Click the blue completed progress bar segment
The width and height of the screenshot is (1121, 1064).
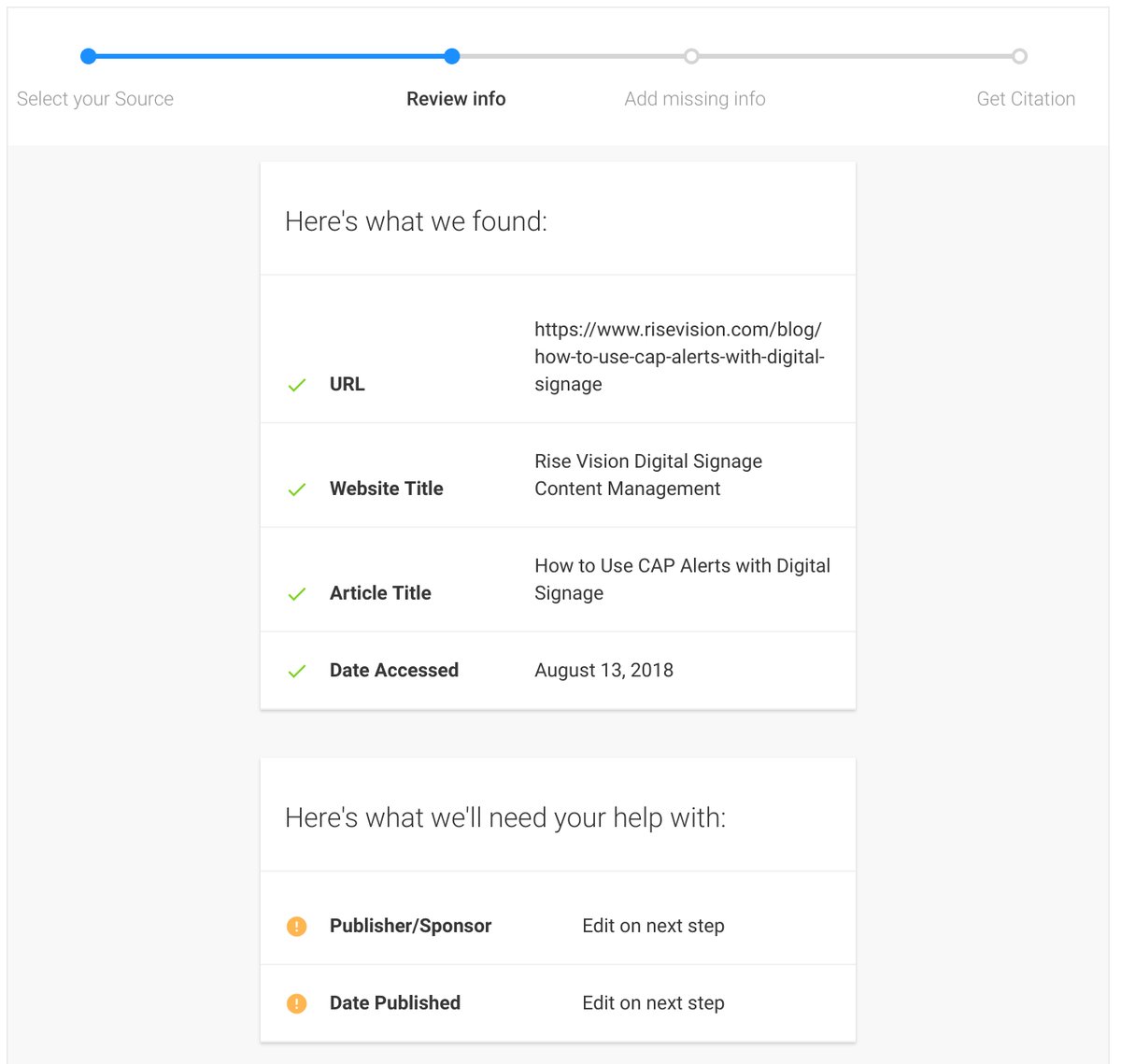(270, 57)
